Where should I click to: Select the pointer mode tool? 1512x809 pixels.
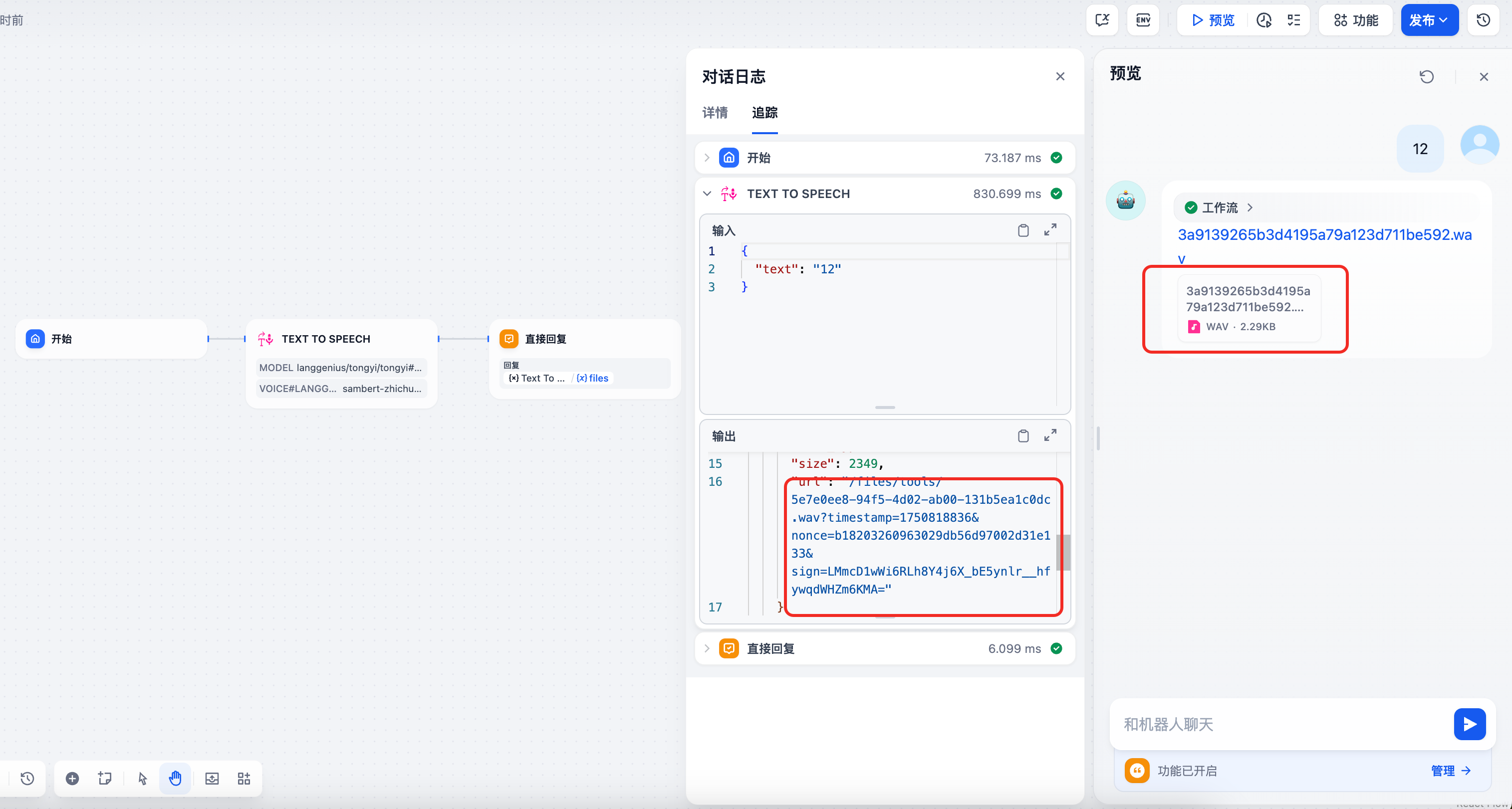[x=141, y=779]
